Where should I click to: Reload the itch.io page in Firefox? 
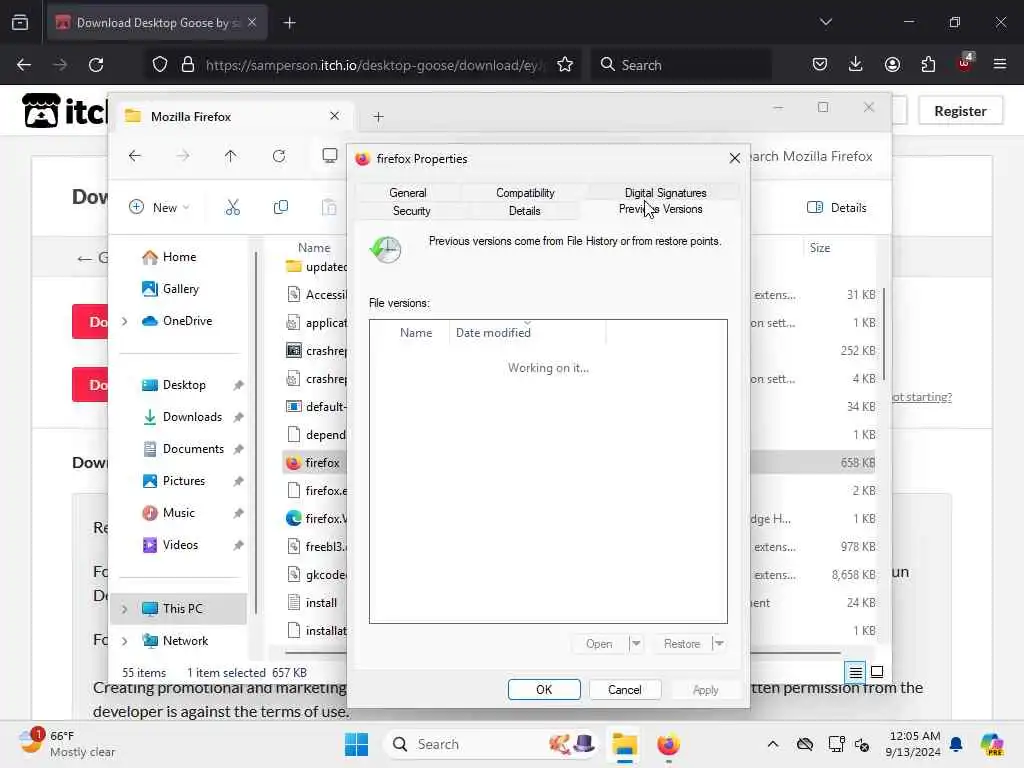click(96, 65)
